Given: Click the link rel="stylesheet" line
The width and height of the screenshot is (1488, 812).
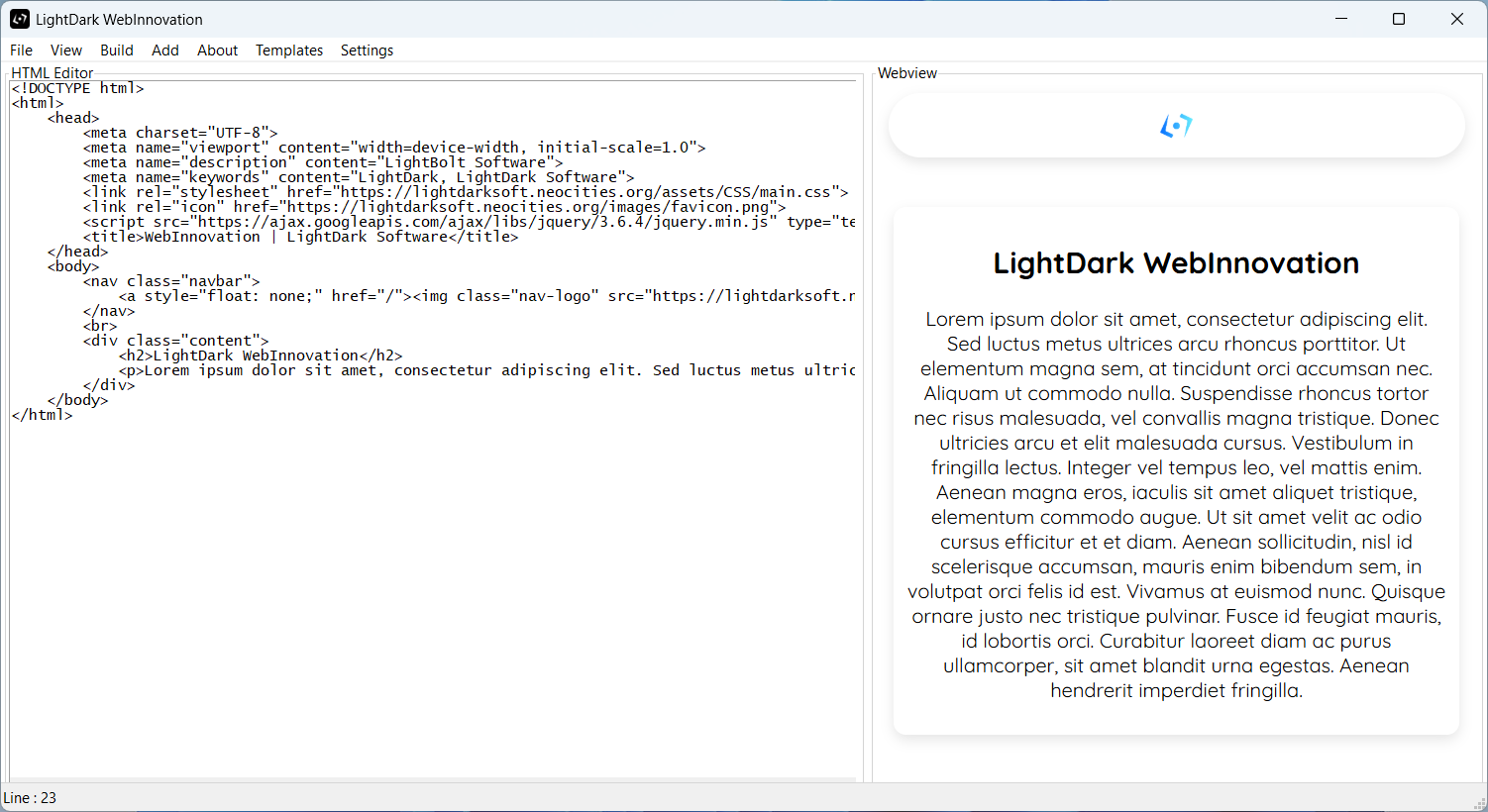Looking at the screenshot, I should click(466, 192).
